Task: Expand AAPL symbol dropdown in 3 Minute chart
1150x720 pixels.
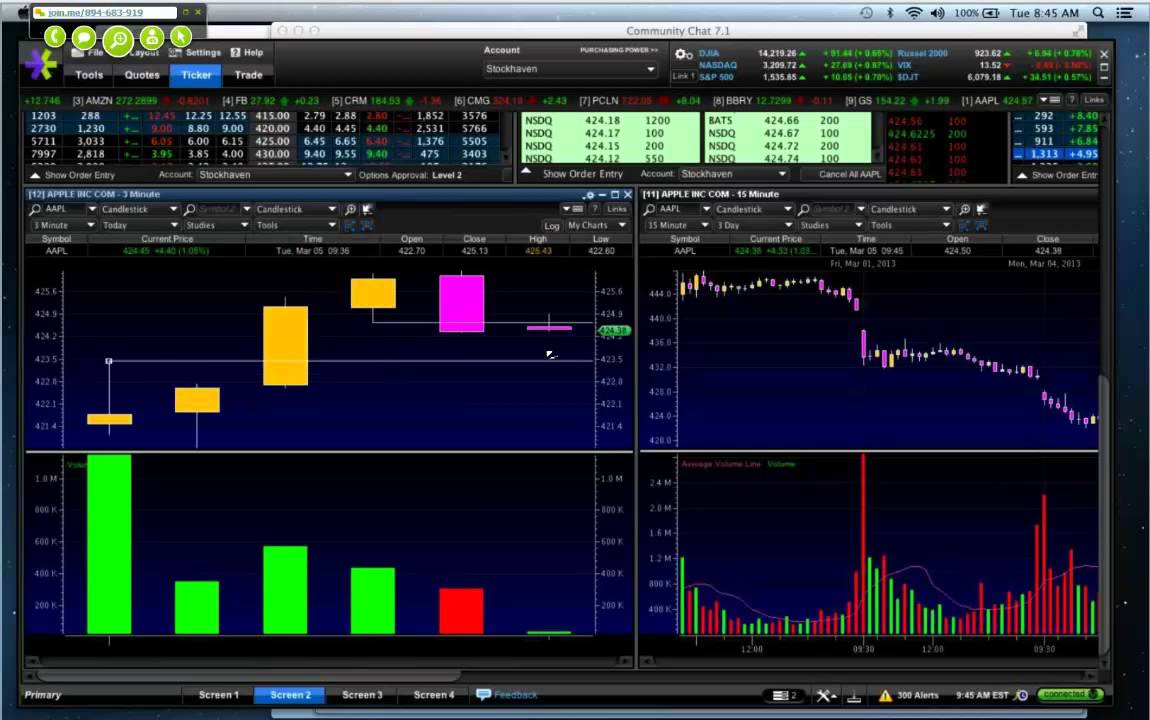Action: (92, 210)
